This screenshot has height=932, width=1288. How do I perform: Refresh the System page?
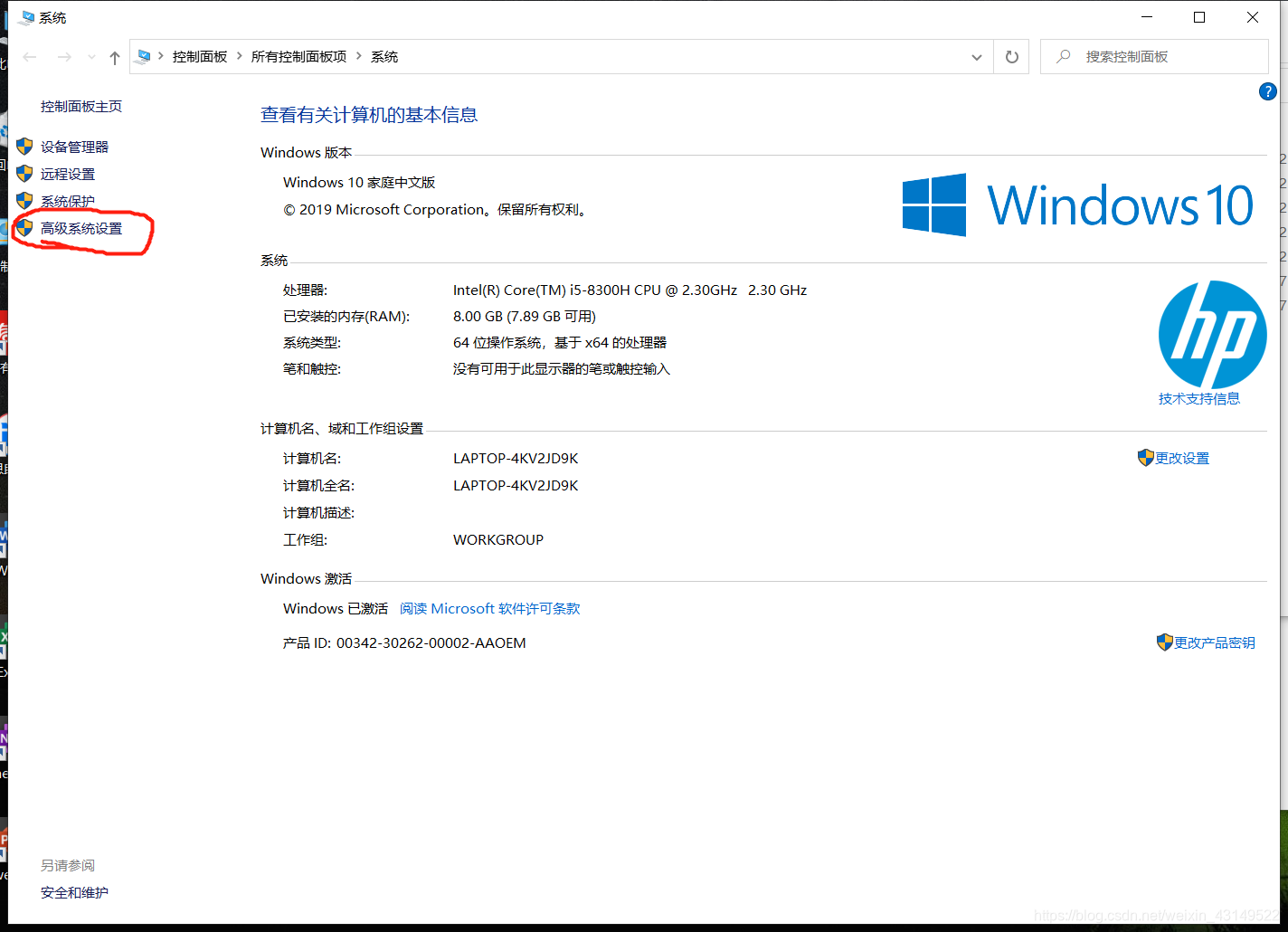pos(1011,57)
